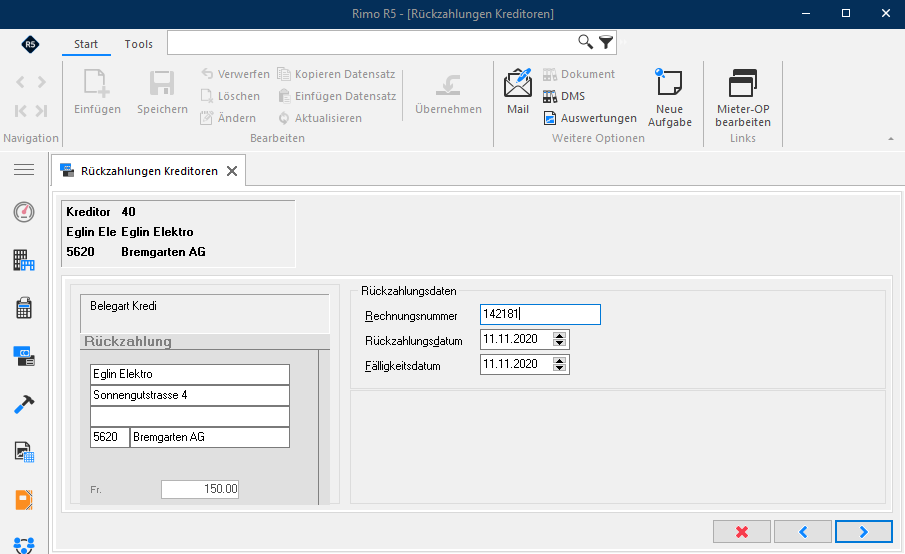Screen dimensions: 905x554
Task: Jump to first record navigation icon
Action: click(20, 111)
